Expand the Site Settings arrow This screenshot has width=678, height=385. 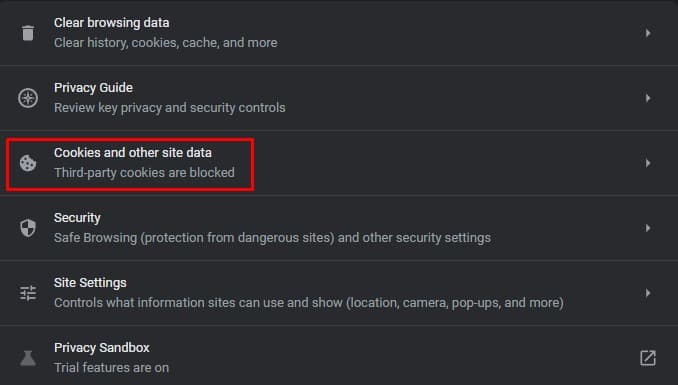[648, 293]
